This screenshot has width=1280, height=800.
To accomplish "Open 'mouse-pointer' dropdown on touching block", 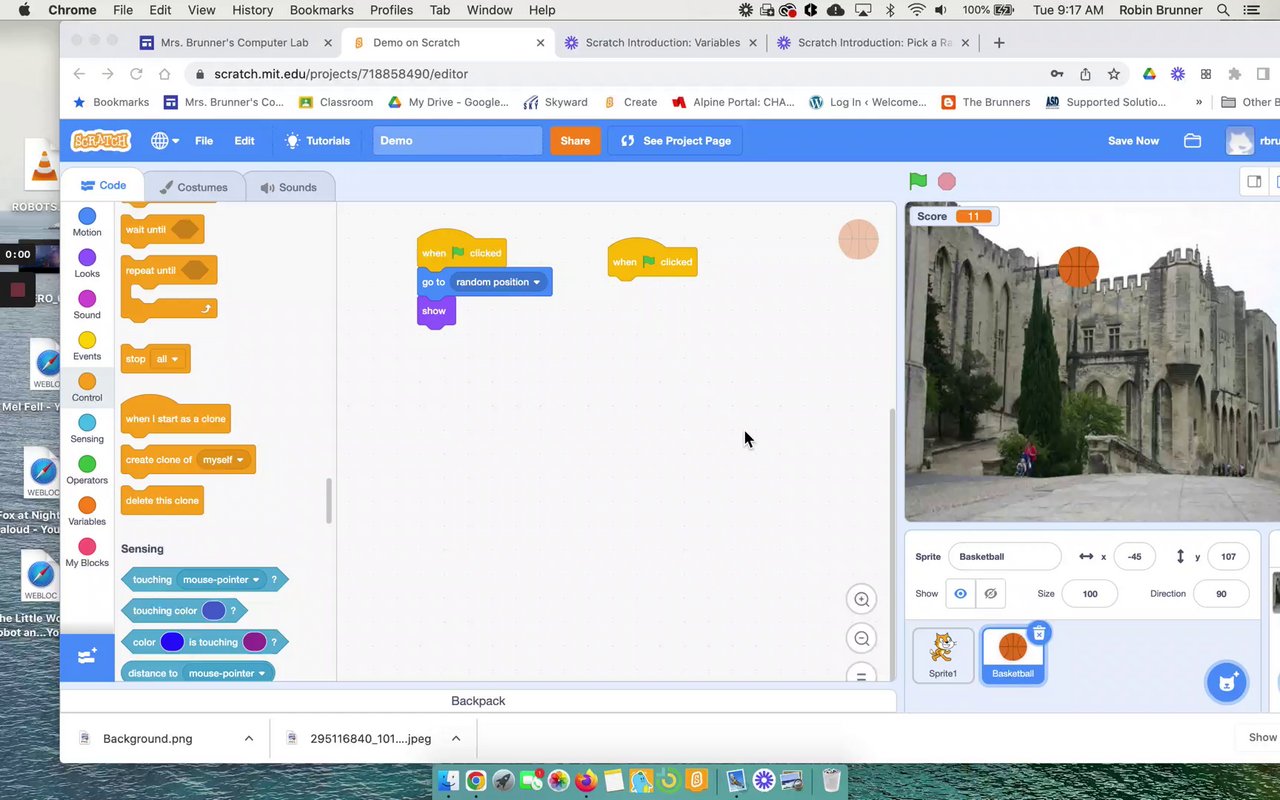I will tap(221, 580).
